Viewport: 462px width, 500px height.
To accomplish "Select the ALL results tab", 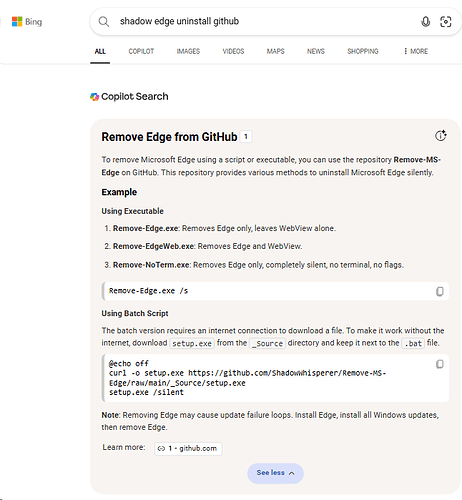I will tap(100, 51).
